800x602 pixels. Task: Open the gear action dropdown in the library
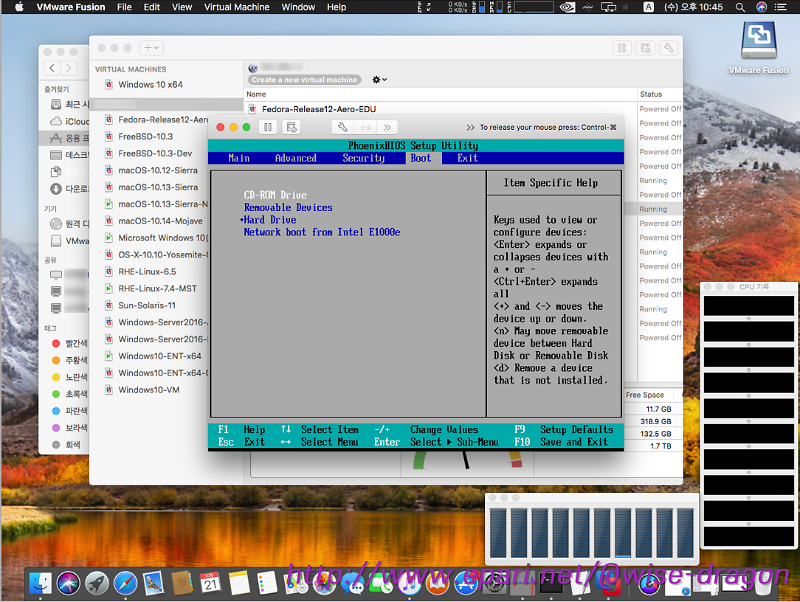click(x=379, y=80)
